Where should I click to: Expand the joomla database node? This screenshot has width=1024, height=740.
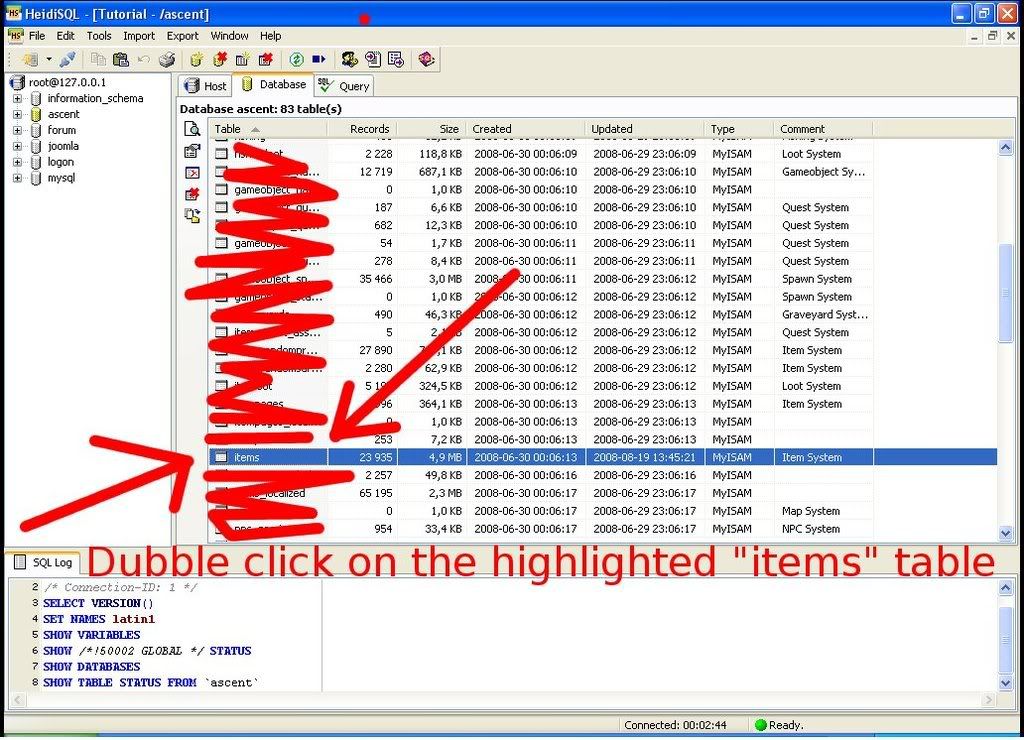coord(18,146)
